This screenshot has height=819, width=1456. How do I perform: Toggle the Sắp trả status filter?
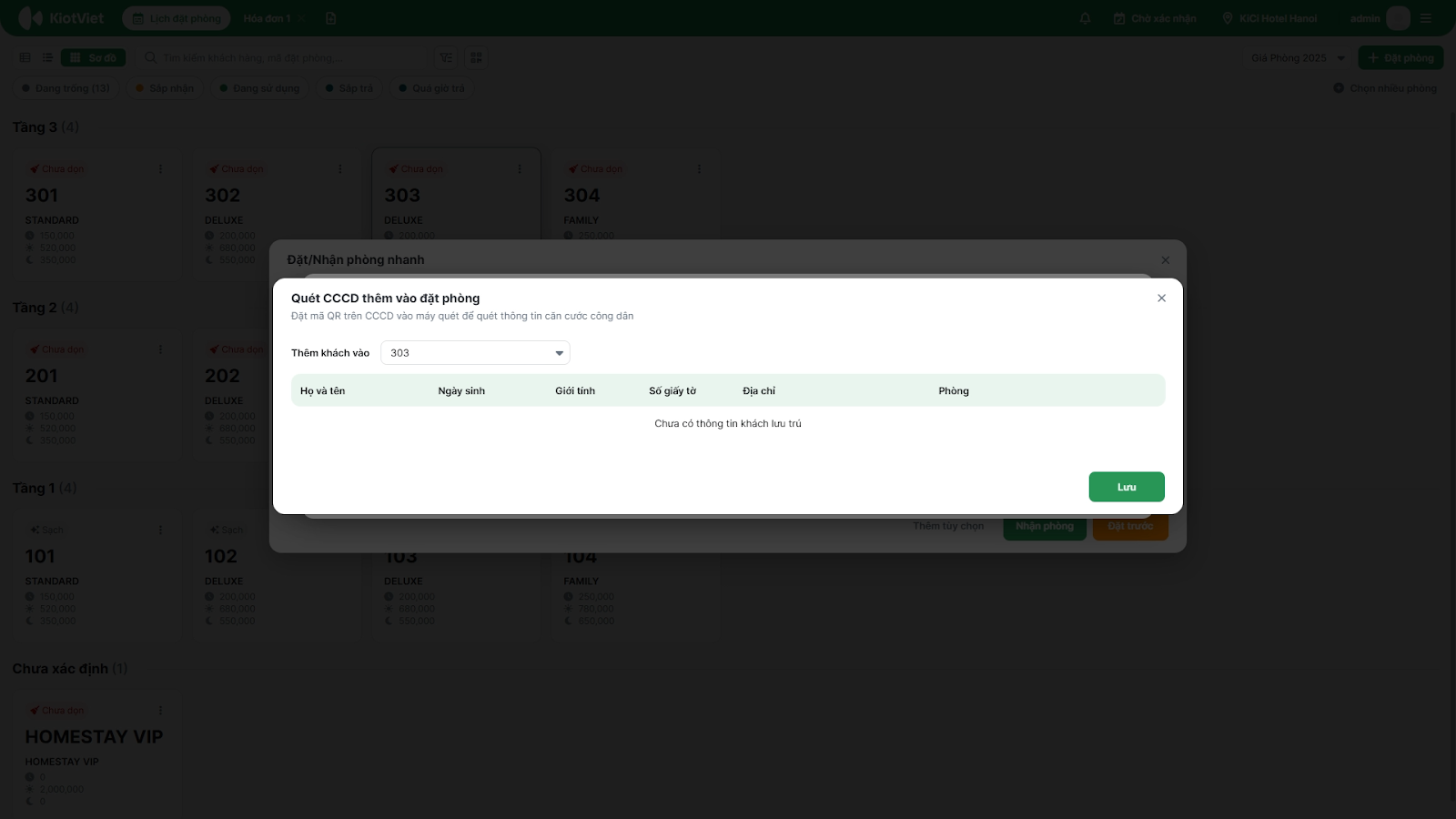click(x=349, y=88)
